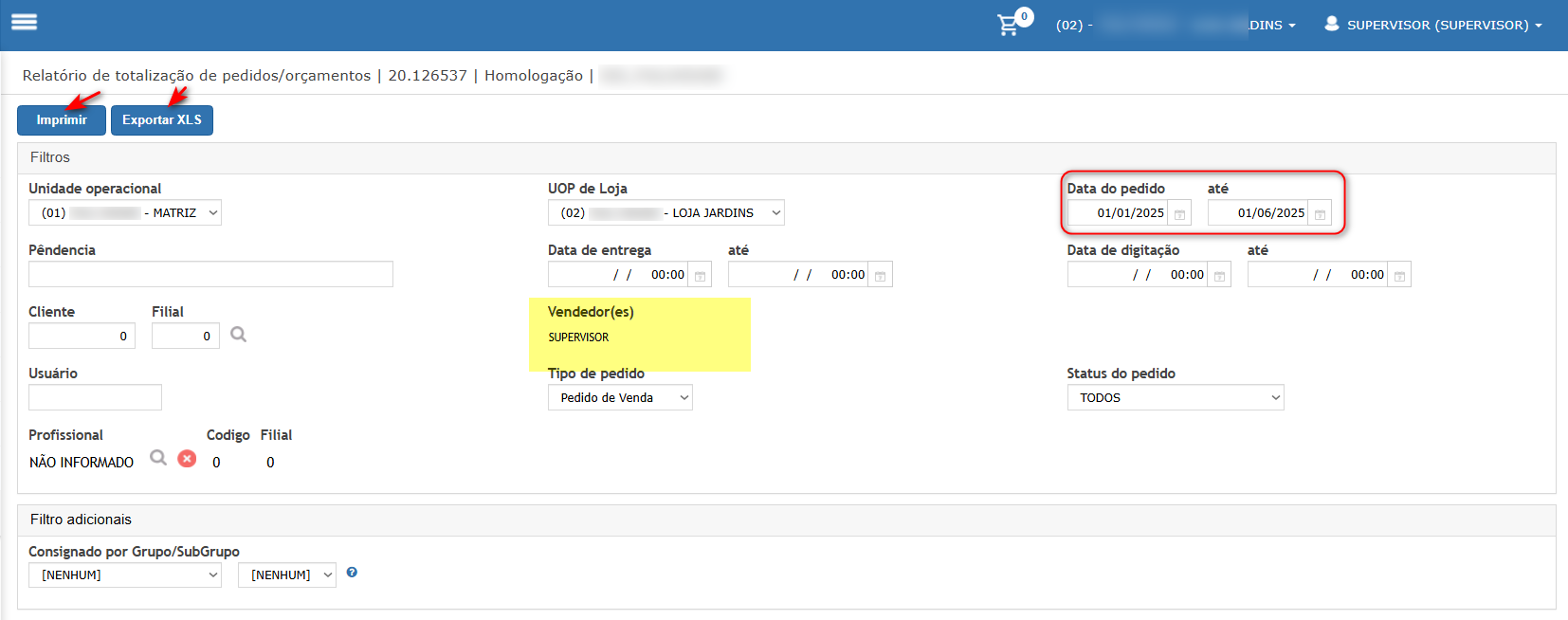Screen dimensions: 1568x620
Task: Open calendar for Data de entrega start
Action: 700,276
